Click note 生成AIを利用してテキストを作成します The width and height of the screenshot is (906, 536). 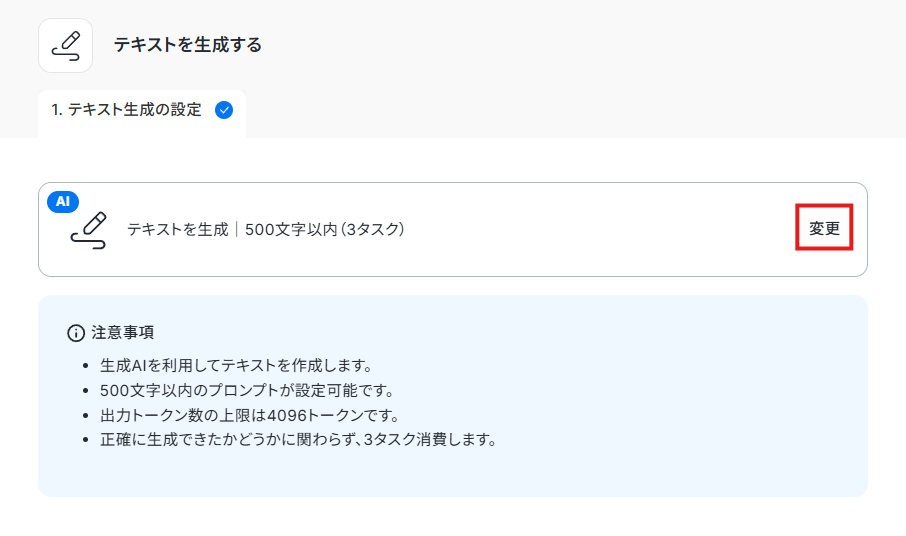click(236, 366)
